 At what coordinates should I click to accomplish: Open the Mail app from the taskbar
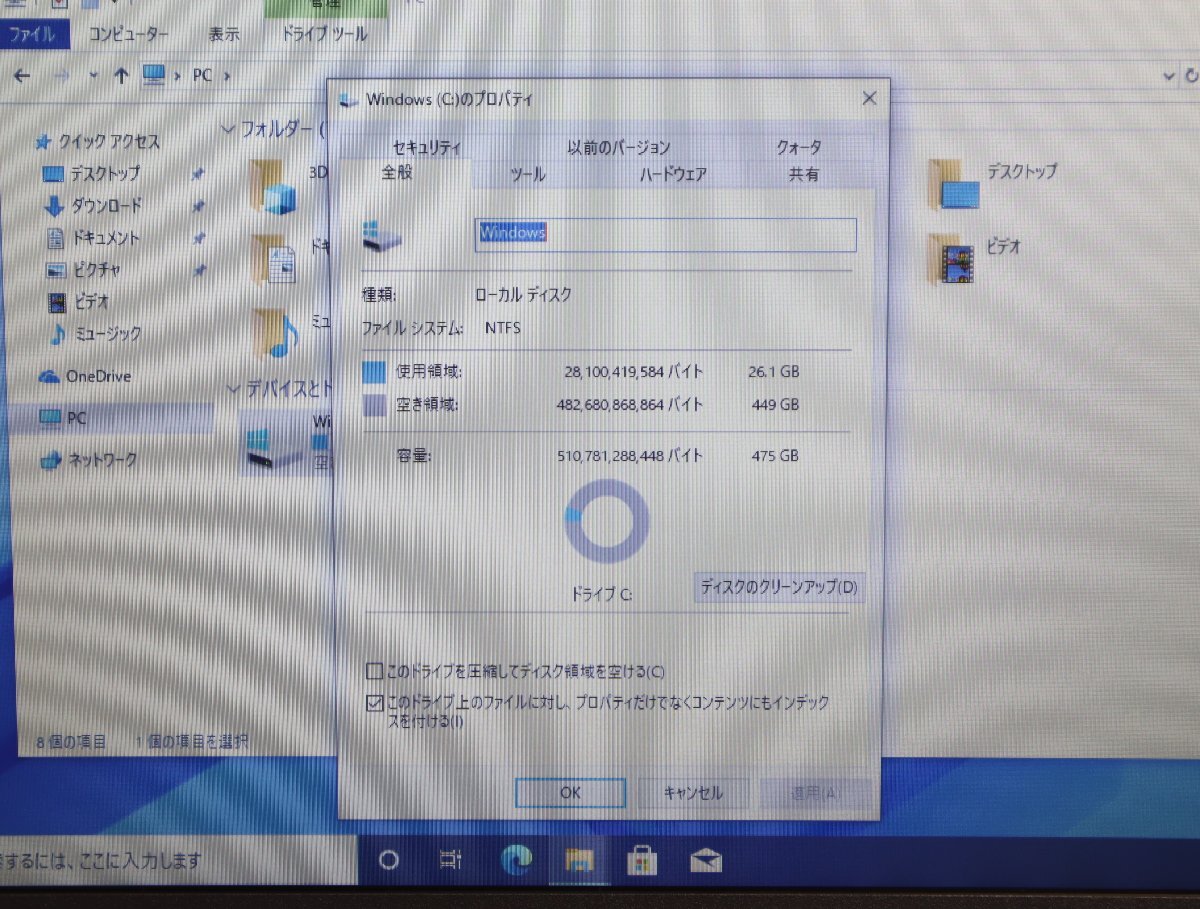coord(705,860)
